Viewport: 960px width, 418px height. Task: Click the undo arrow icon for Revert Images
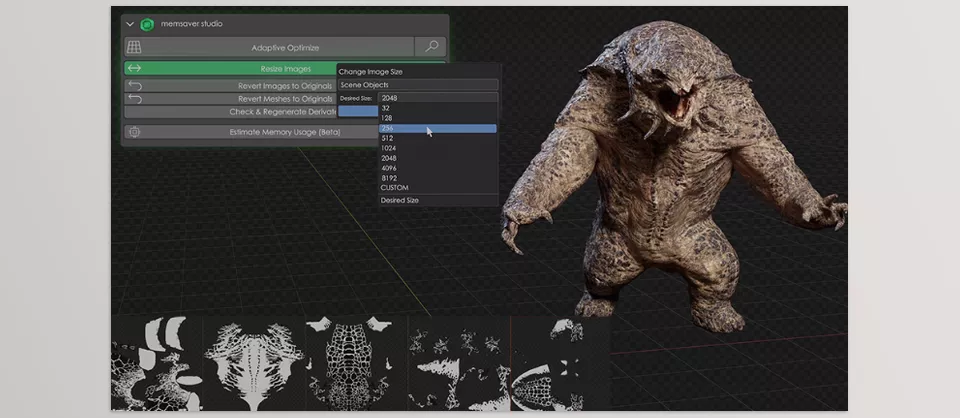(134, 86)
